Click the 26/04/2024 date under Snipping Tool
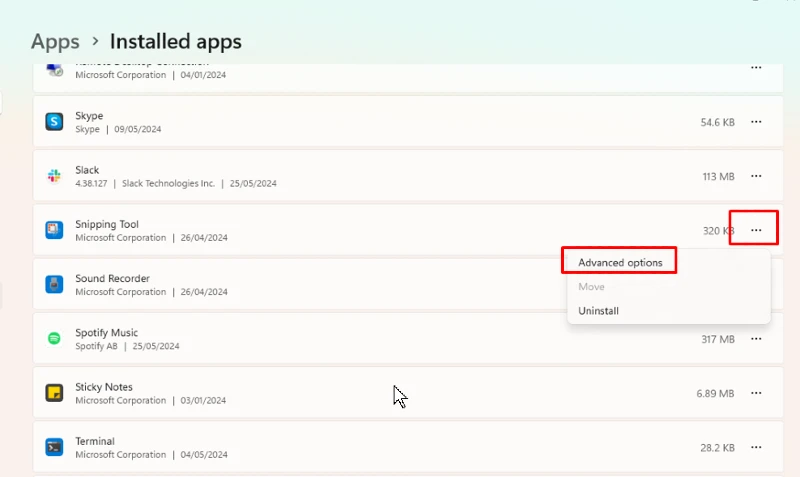 click(x=204, y=238)
